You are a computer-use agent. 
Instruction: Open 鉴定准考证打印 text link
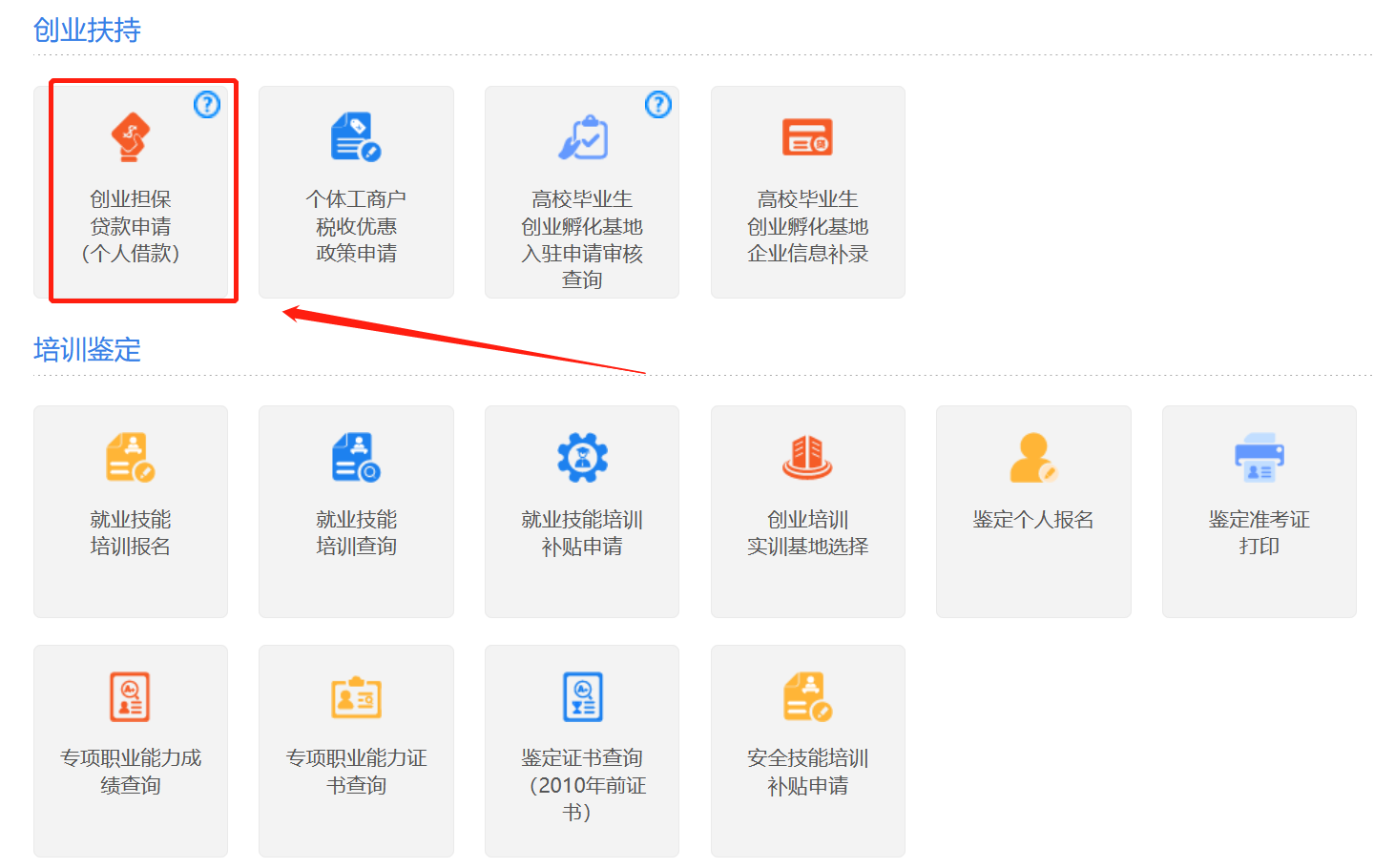[x=1259, y=532]
